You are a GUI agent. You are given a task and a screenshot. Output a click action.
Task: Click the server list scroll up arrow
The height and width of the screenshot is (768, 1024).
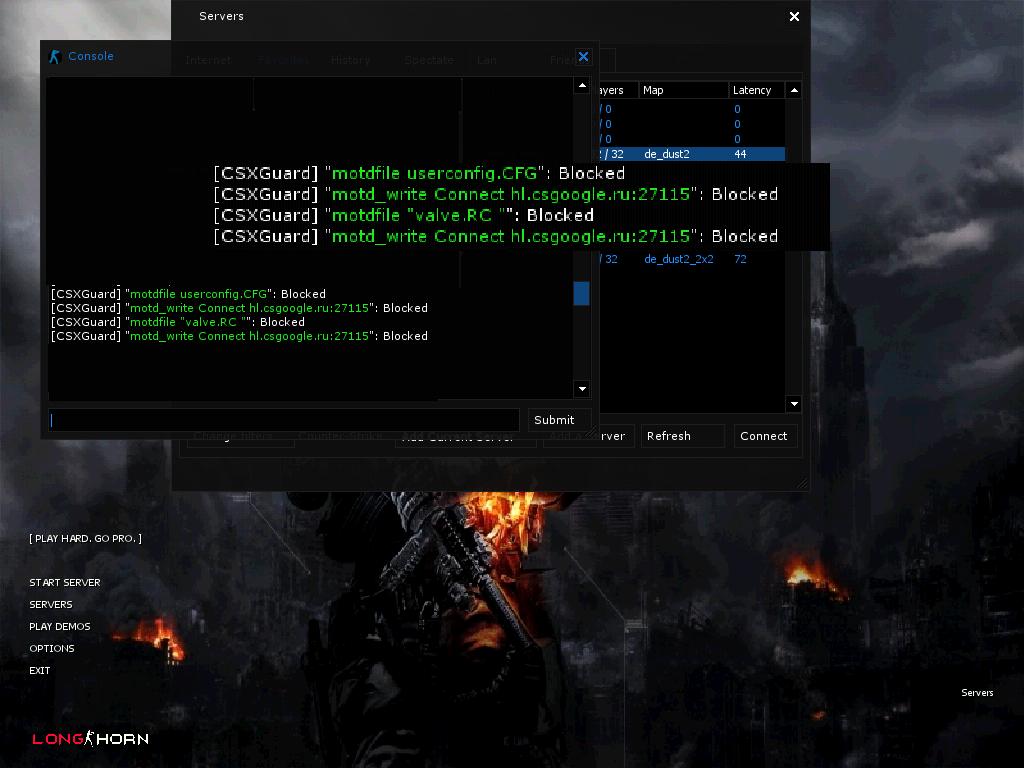click(x=794, y=90)
